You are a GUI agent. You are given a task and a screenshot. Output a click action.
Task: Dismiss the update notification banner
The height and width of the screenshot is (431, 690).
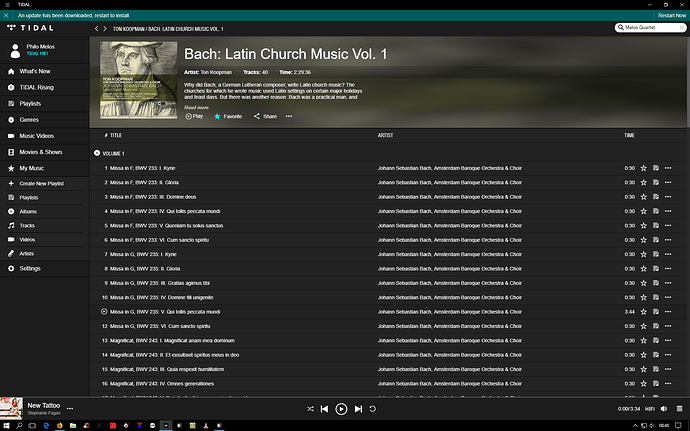click(6, 15)
